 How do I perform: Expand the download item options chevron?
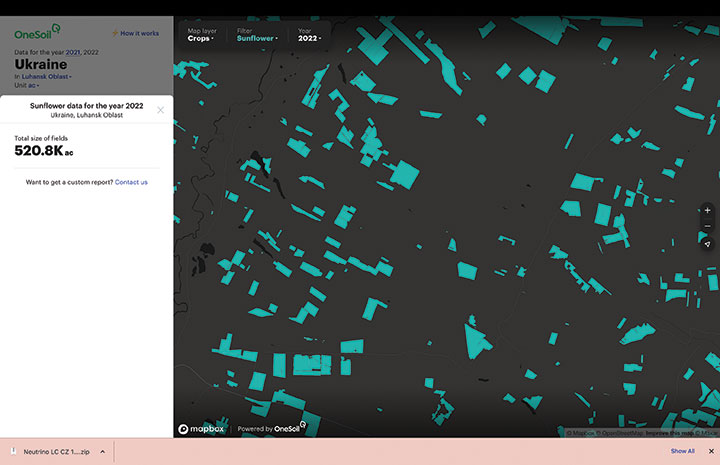click(102, 452)
